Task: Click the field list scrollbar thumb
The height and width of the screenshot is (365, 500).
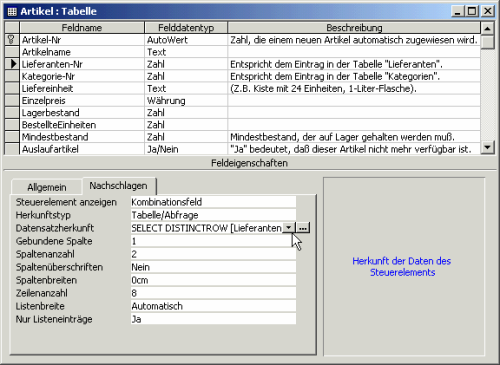Action: click(487, 42)
